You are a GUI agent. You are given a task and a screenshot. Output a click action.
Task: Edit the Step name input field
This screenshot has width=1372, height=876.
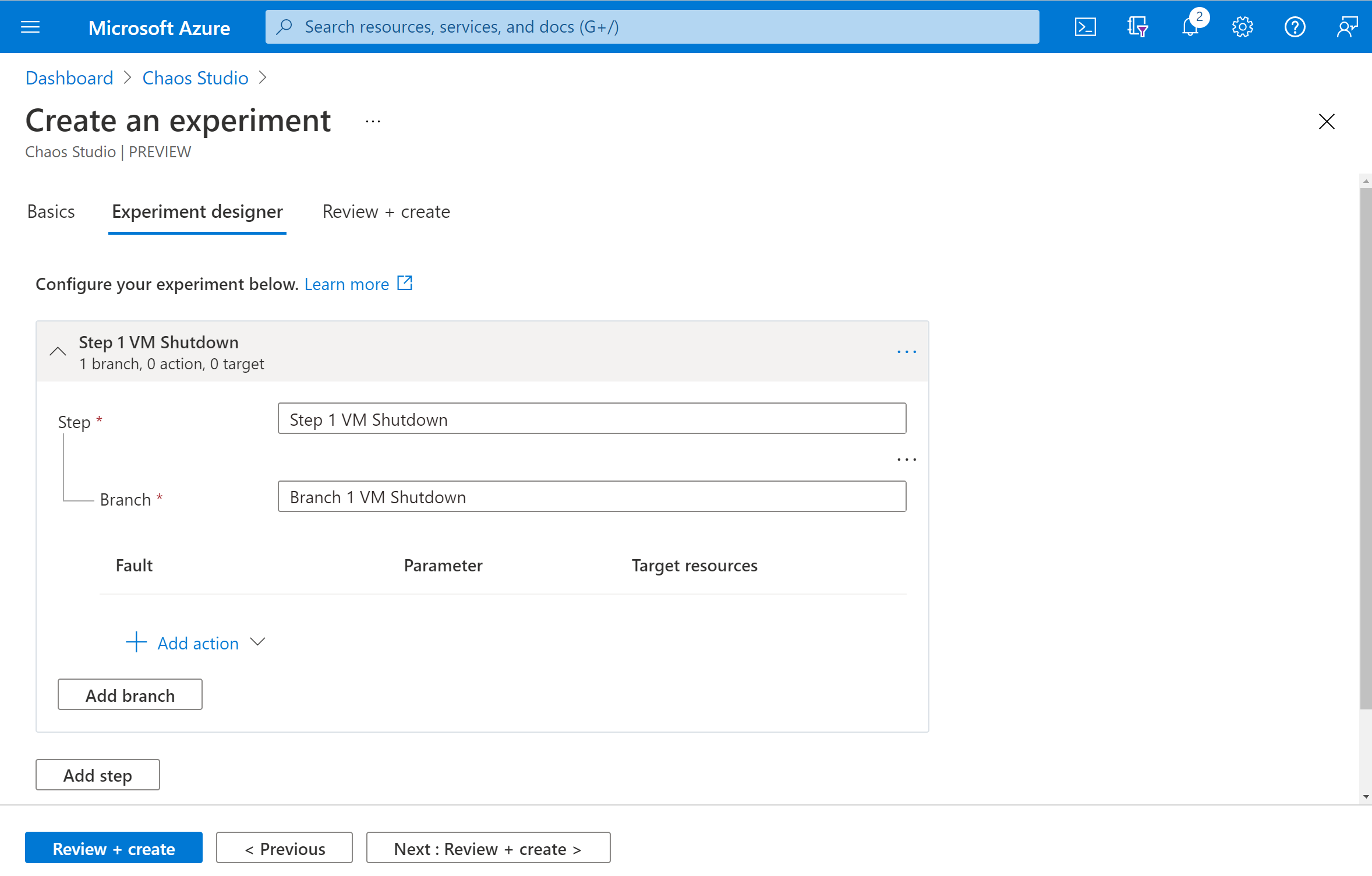(x=590, y=418)
